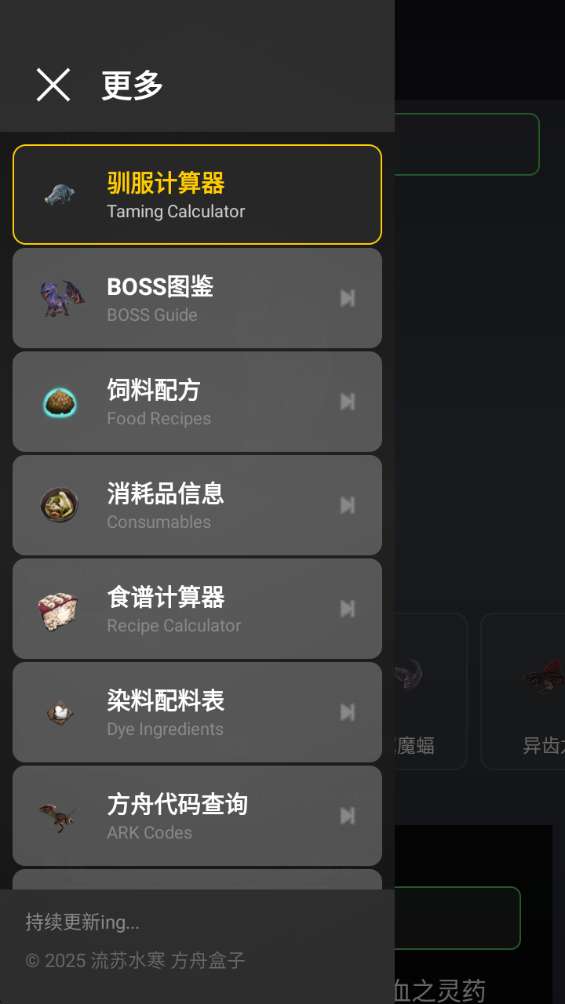
Task: Select the 驯服计算器 menu item
Action: [x=197, y=195]
